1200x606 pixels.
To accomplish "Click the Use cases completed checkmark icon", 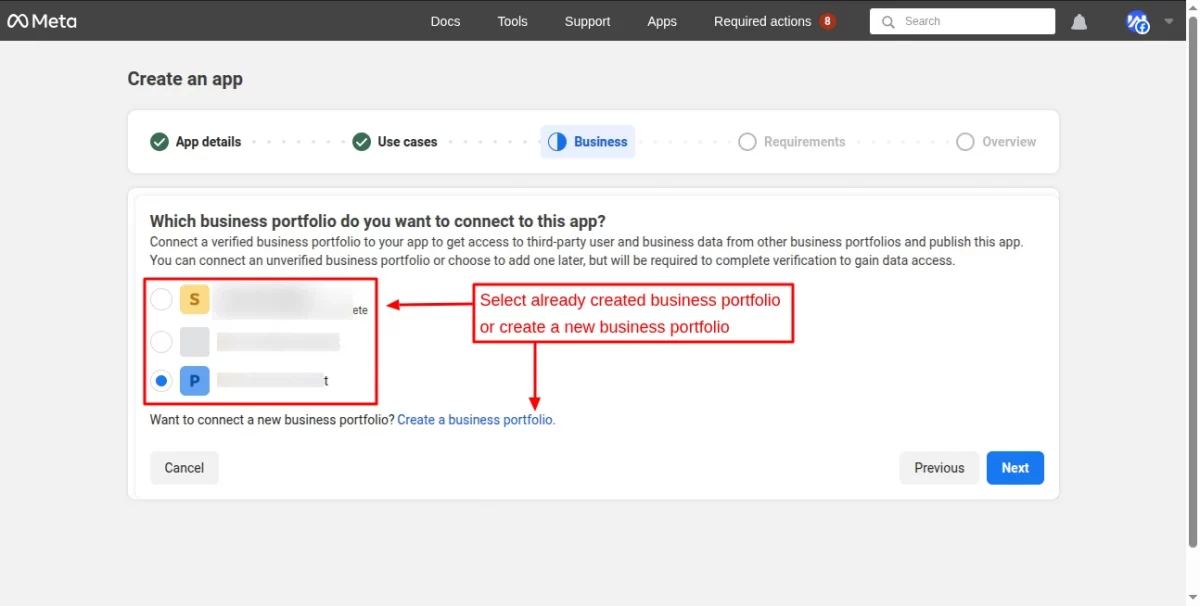I will (362, 141).
